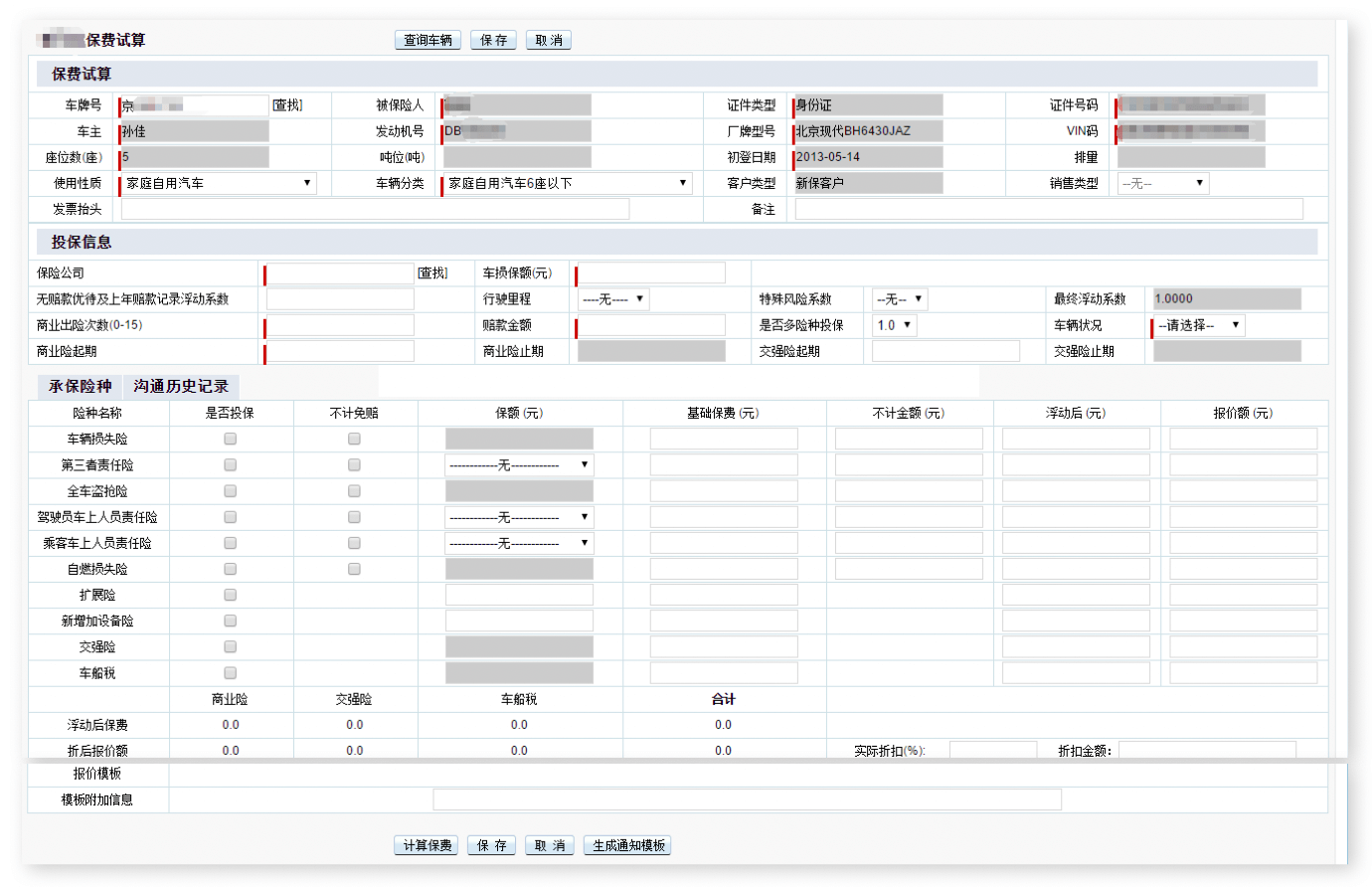Viewport: 1372px width, 887px height.
Task: Click the 交强险起期 input field
Action: (945, 351)
